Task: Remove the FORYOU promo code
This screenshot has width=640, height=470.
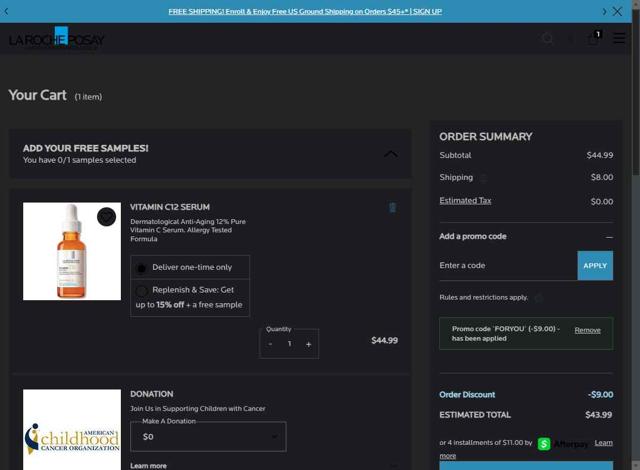Action: pyautogui.click(x=587, y=330)
